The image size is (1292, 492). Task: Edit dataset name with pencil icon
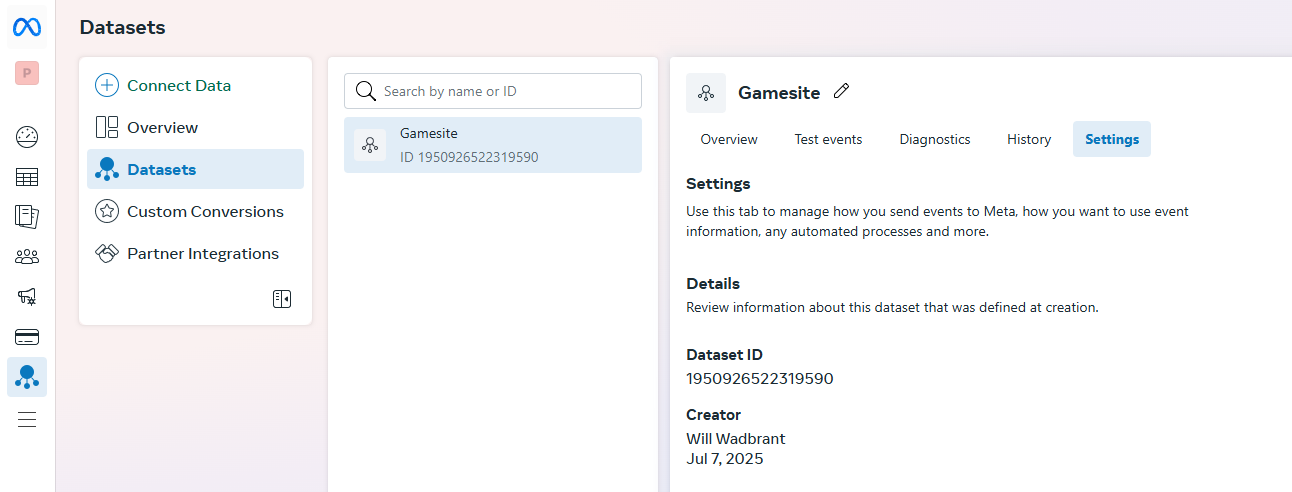point(841,91)
